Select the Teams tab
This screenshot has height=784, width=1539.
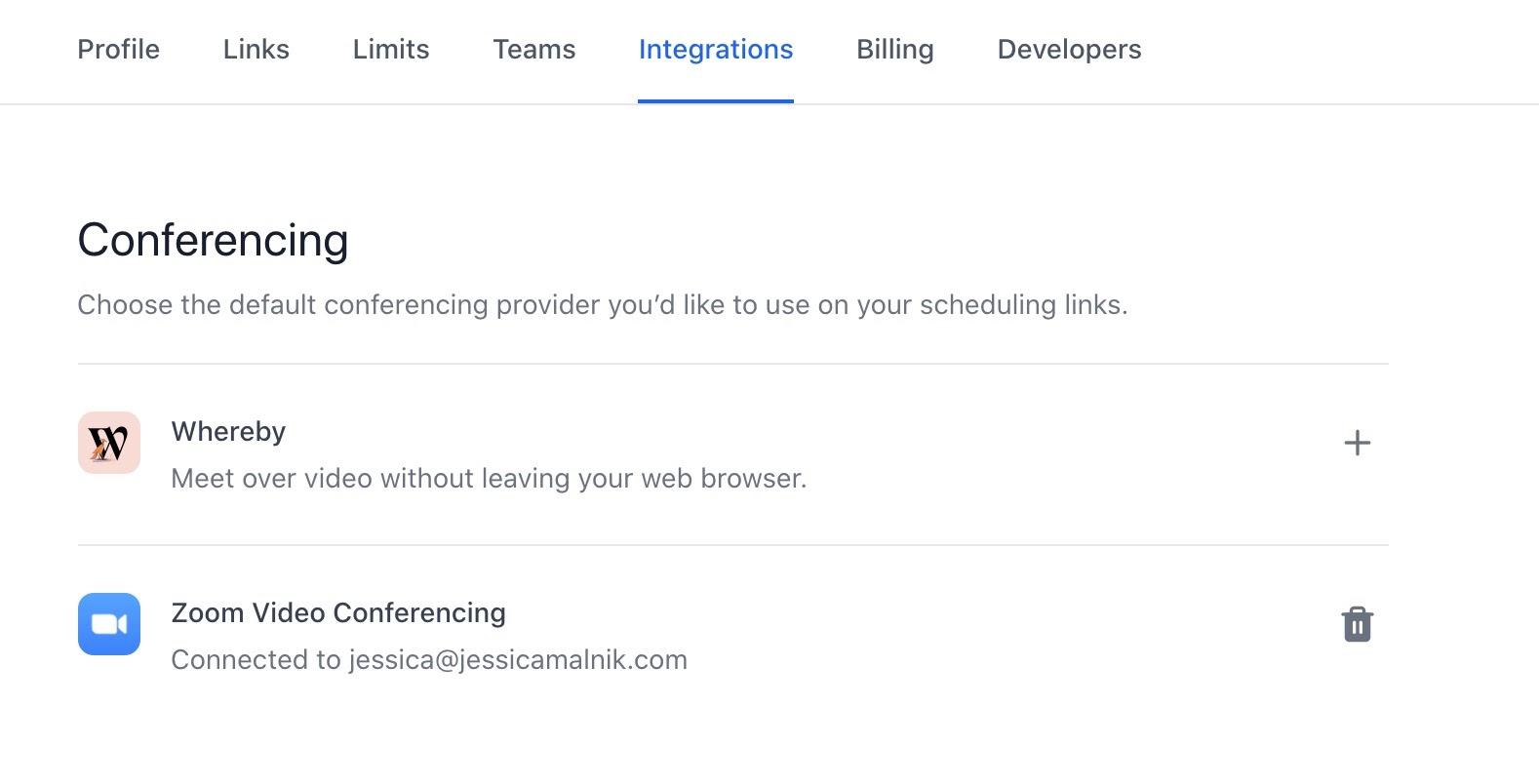533,50
